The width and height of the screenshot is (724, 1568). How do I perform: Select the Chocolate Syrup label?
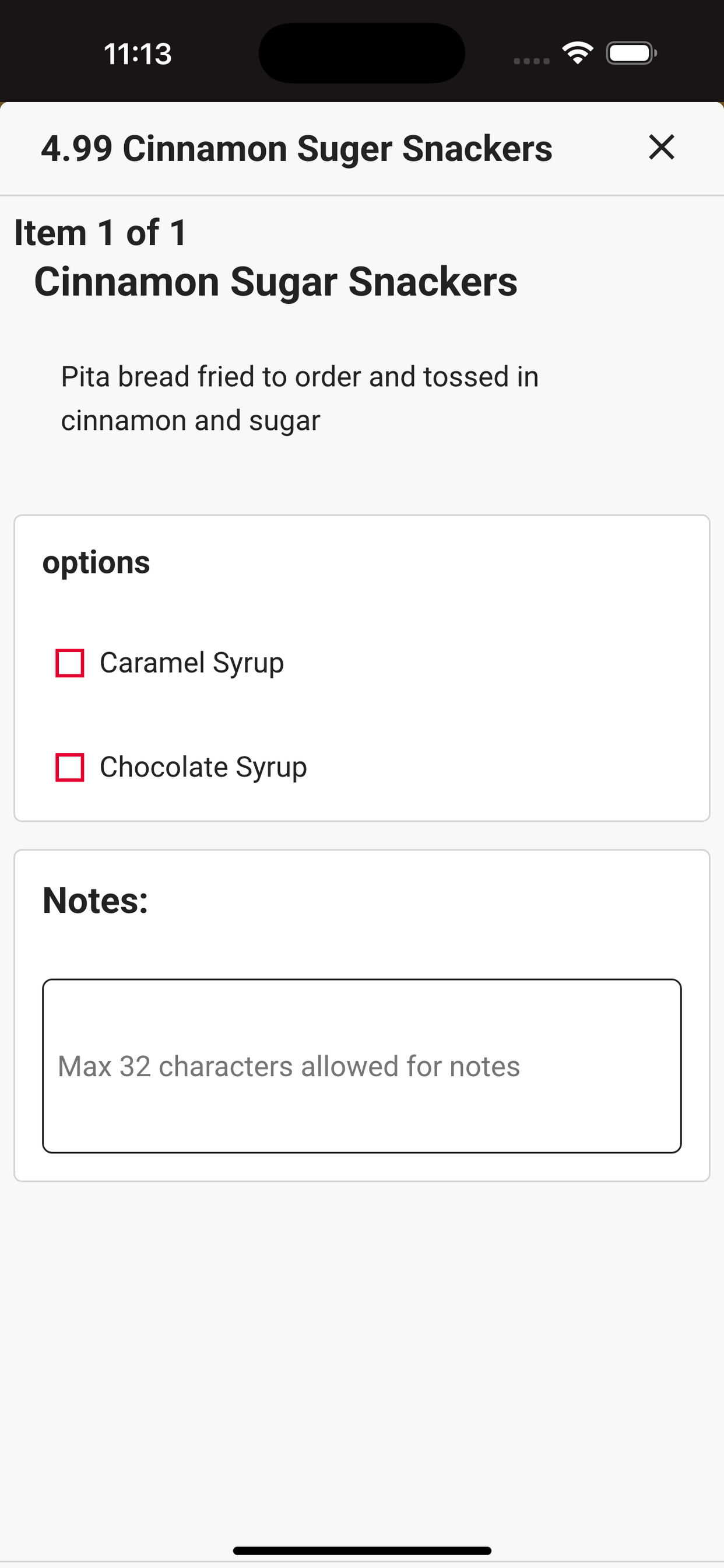(203, 767)
